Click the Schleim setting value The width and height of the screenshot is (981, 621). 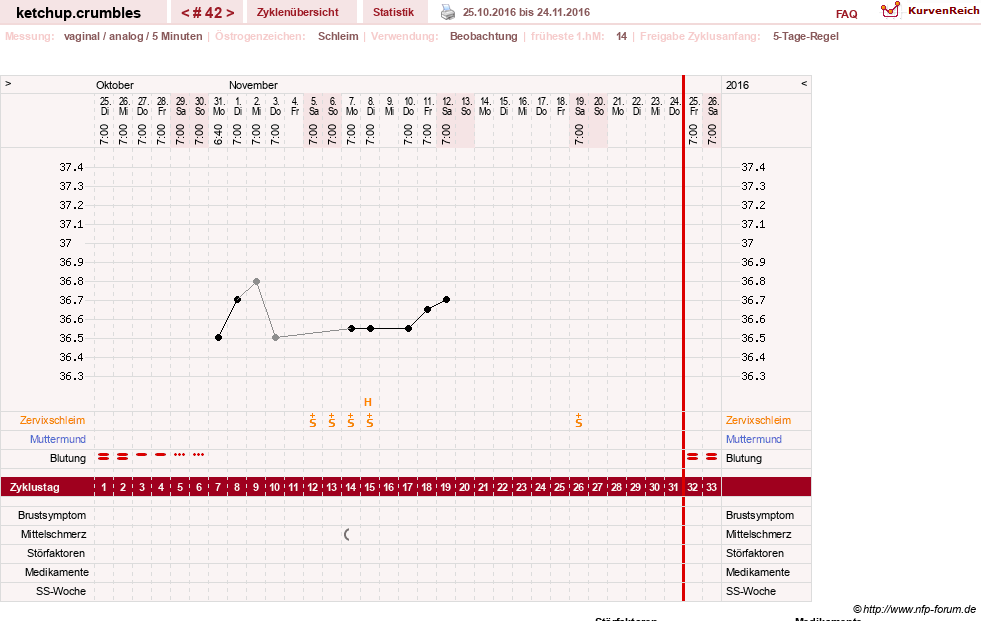338,36
